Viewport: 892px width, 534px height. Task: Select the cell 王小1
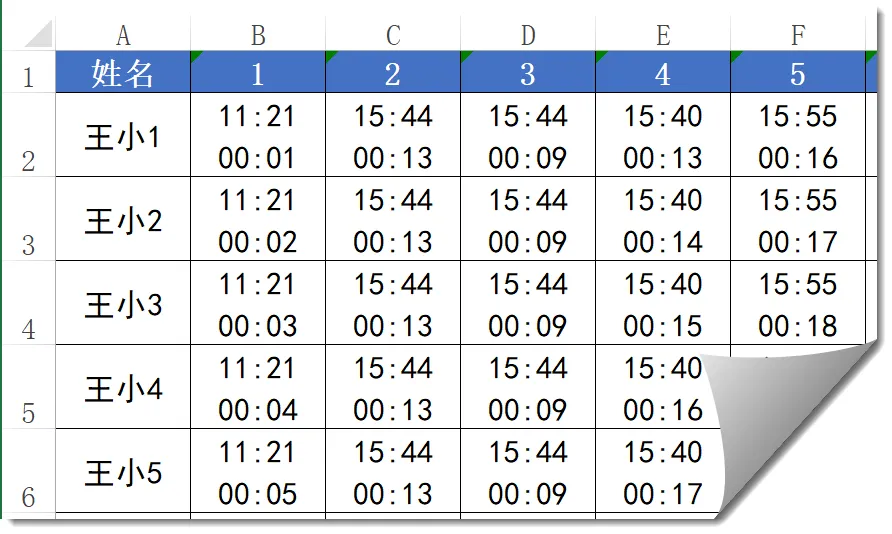123,136
